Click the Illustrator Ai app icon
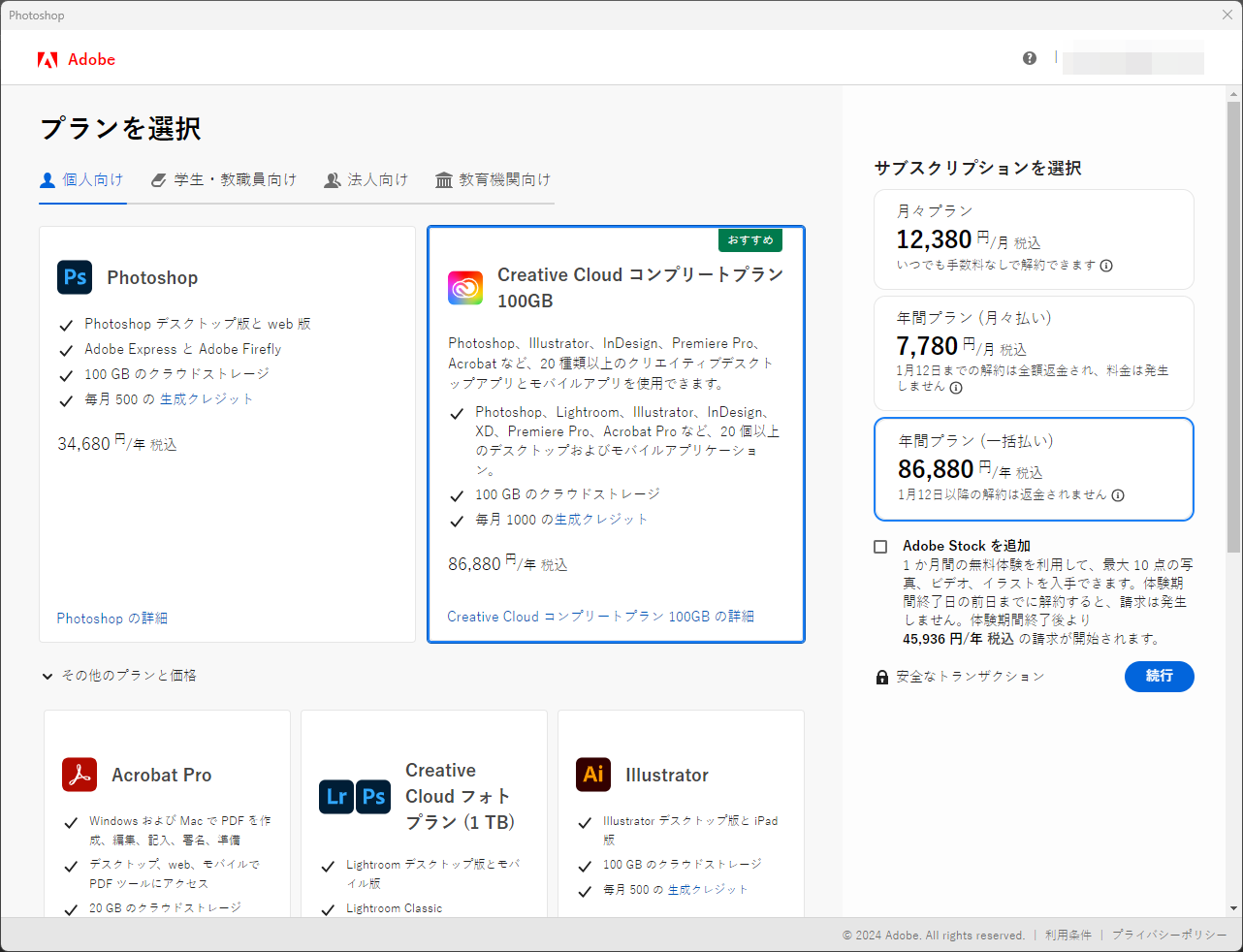This screenshot has height=952, width=1243. pos(593,775)
